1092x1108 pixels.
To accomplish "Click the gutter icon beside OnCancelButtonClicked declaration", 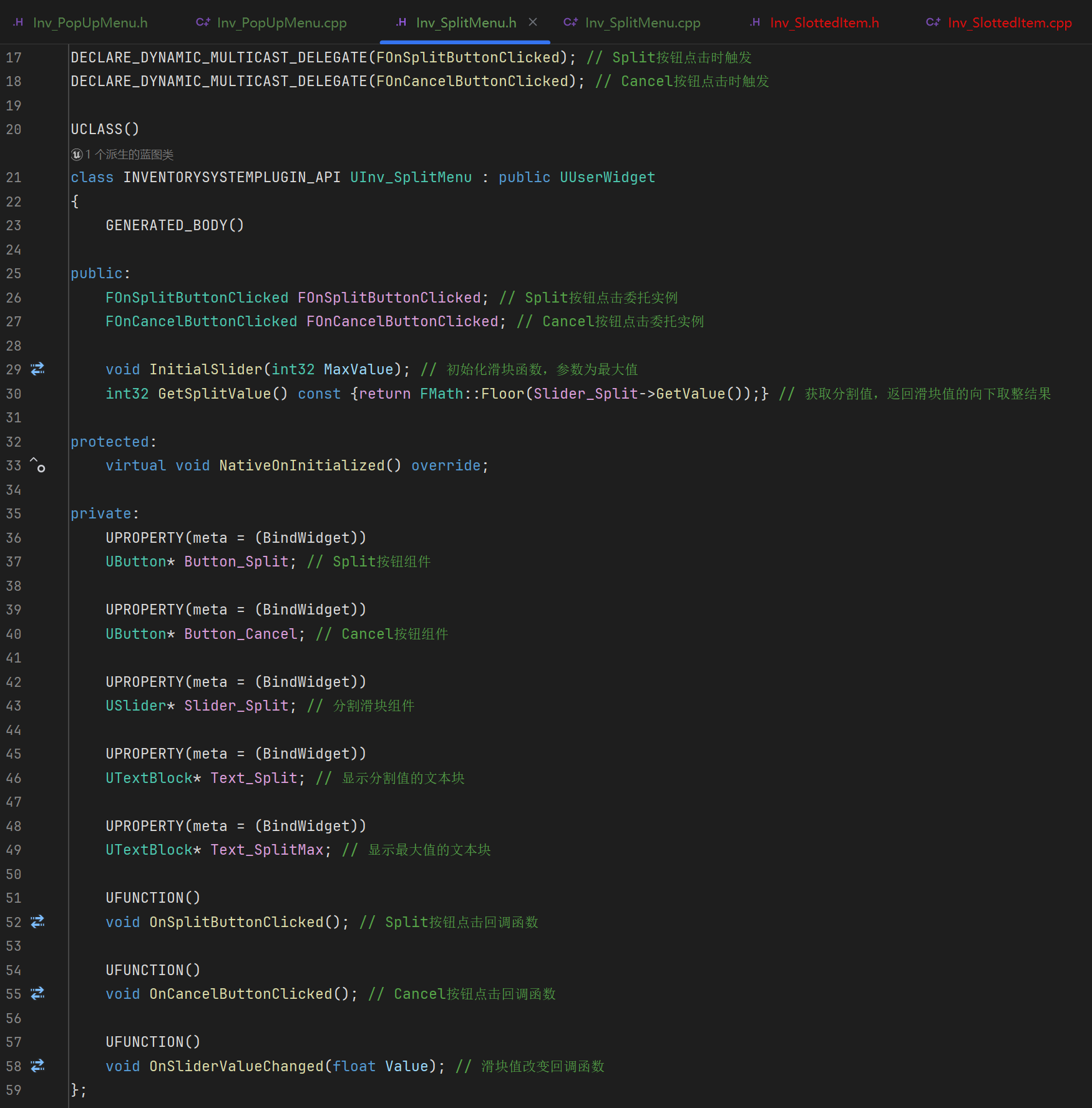I will point(37,993).
